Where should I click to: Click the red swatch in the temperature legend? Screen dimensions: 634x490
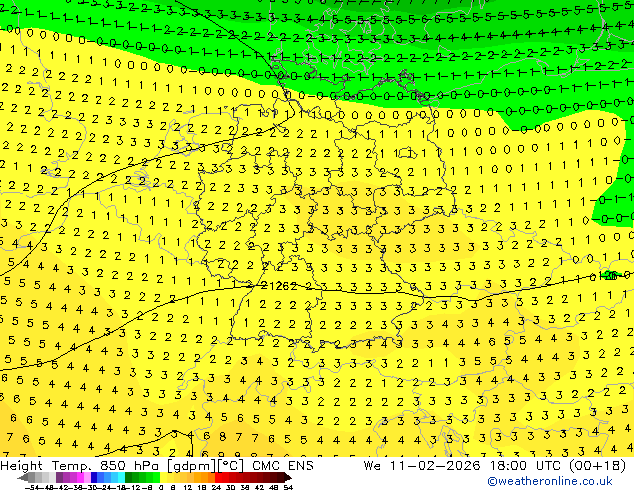tap(218, 477)
